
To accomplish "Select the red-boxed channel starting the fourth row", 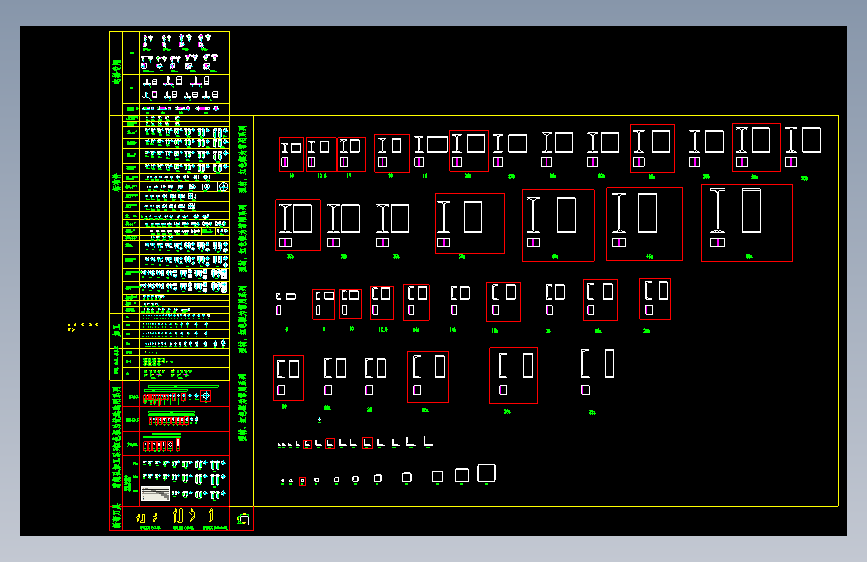I will [289, 378].
